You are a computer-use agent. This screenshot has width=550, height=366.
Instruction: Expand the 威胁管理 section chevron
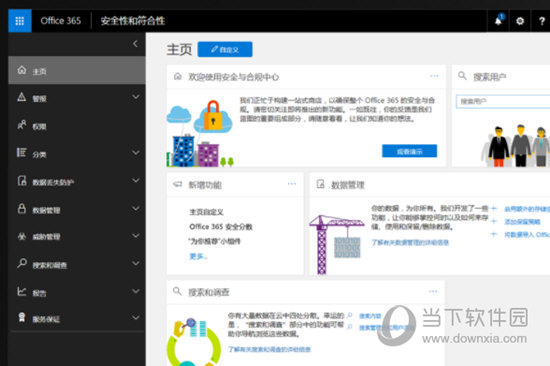click(x=136, y=235)
